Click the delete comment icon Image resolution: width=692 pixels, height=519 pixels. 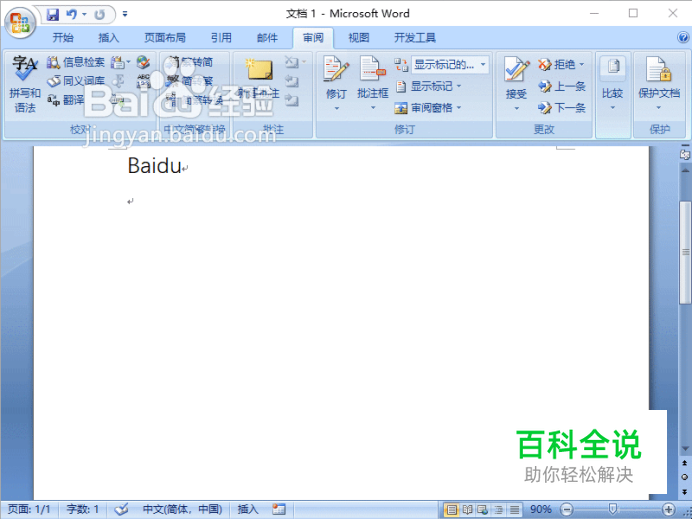tap(292, 62)
